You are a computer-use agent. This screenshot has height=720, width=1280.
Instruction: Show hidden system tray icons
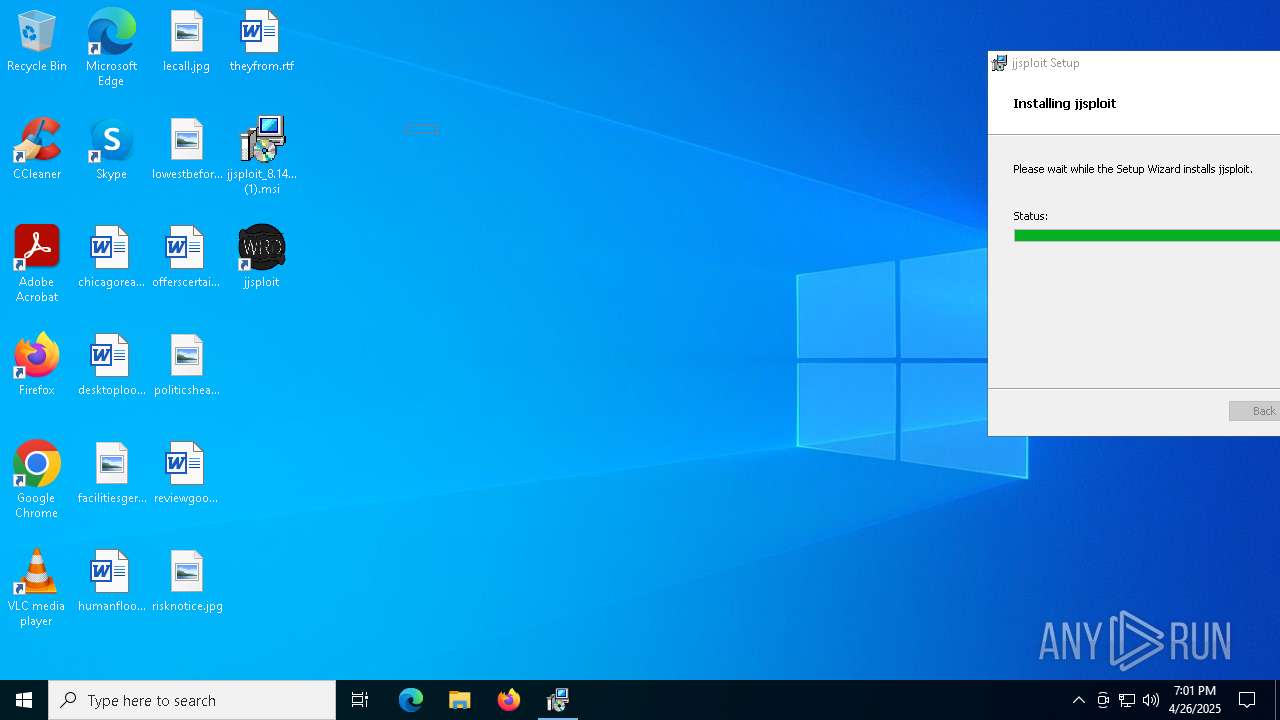(x=1078, y=700)
